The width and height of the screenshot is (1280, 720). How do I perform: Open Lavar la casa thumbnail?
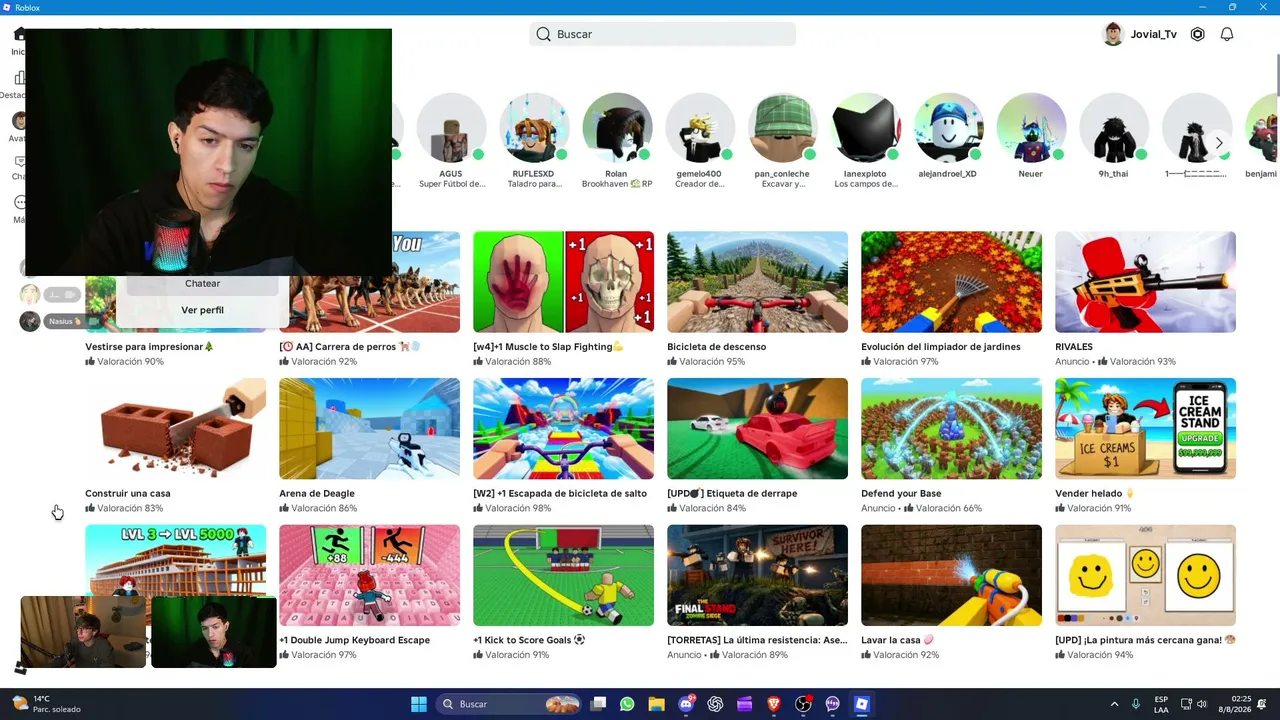[x=952, y=575]
